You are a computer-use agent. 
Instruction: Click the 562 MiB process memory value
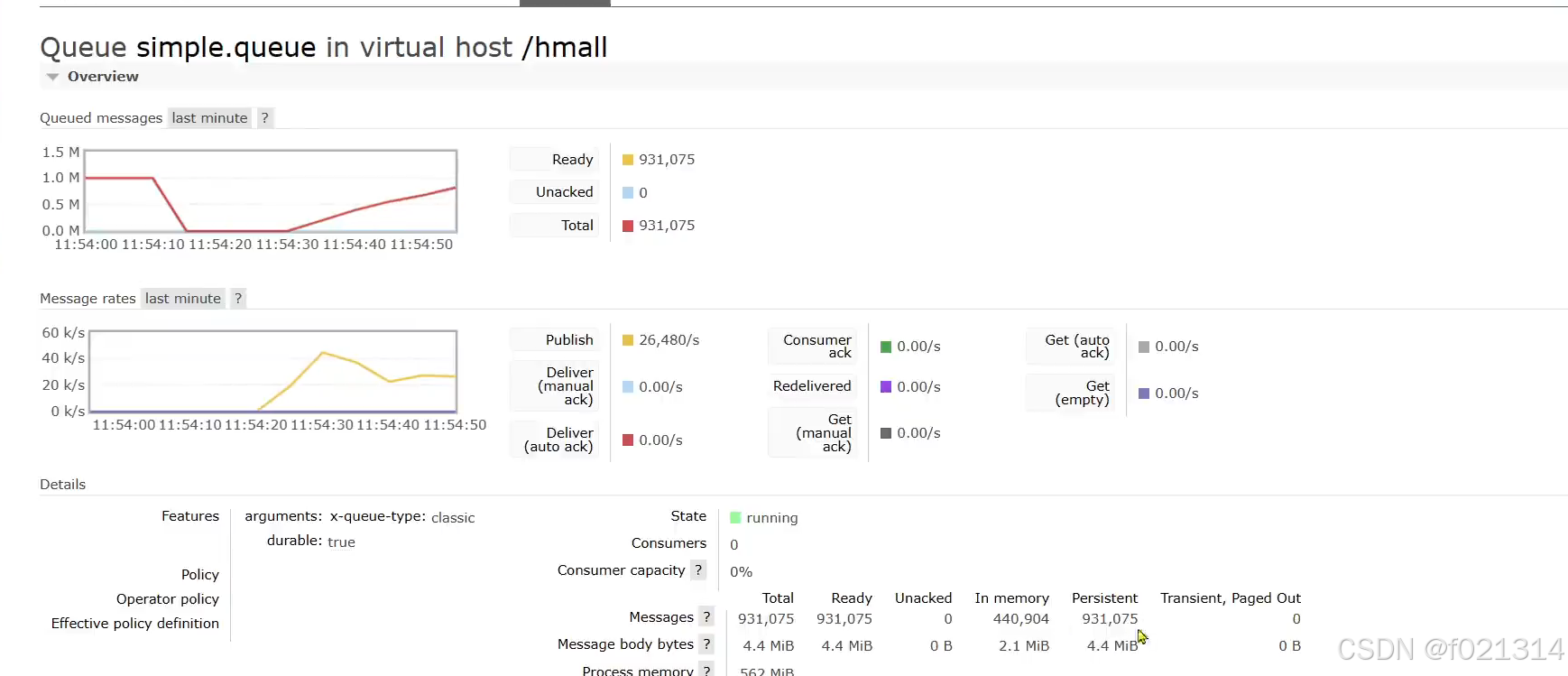click(x=767, y=671)
